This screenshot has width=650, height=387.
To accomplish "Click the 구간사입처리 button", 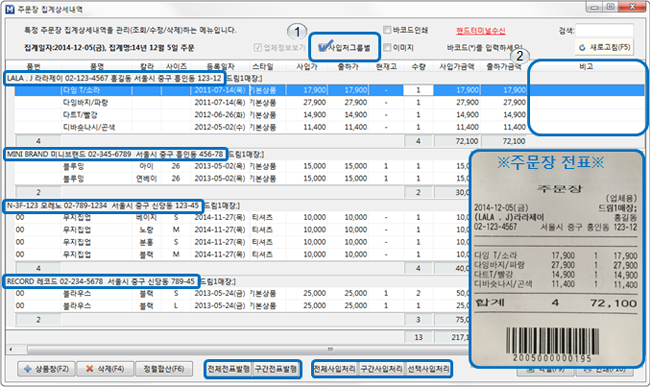I will click(381, 368).
